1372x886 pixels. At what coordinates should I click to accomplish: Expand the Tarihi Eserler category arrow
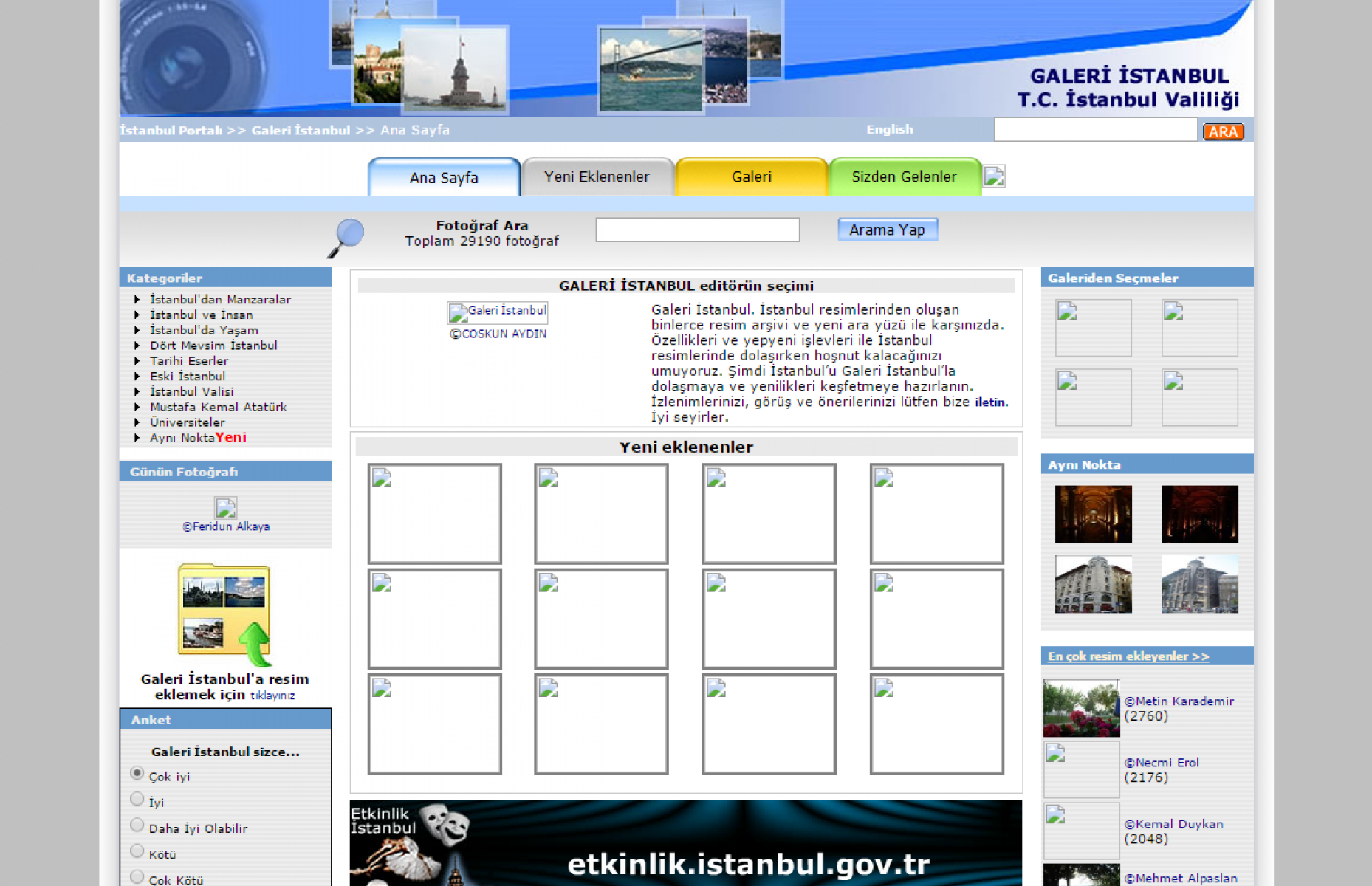click(137, 361)
